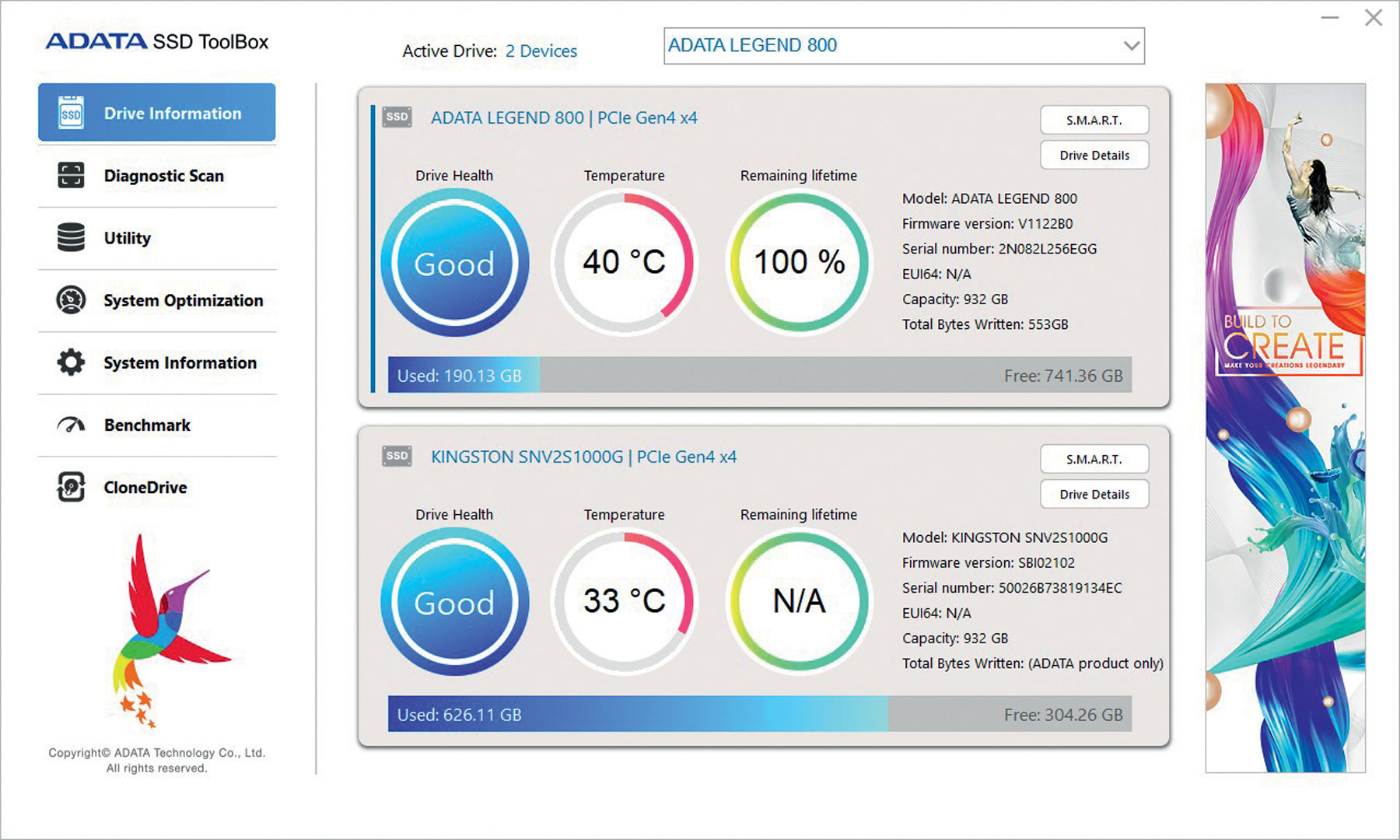This screenshot has width=1400, height=840.
Task: Expand the Active Drive dropdown arrow
Action: point(1131,46)
